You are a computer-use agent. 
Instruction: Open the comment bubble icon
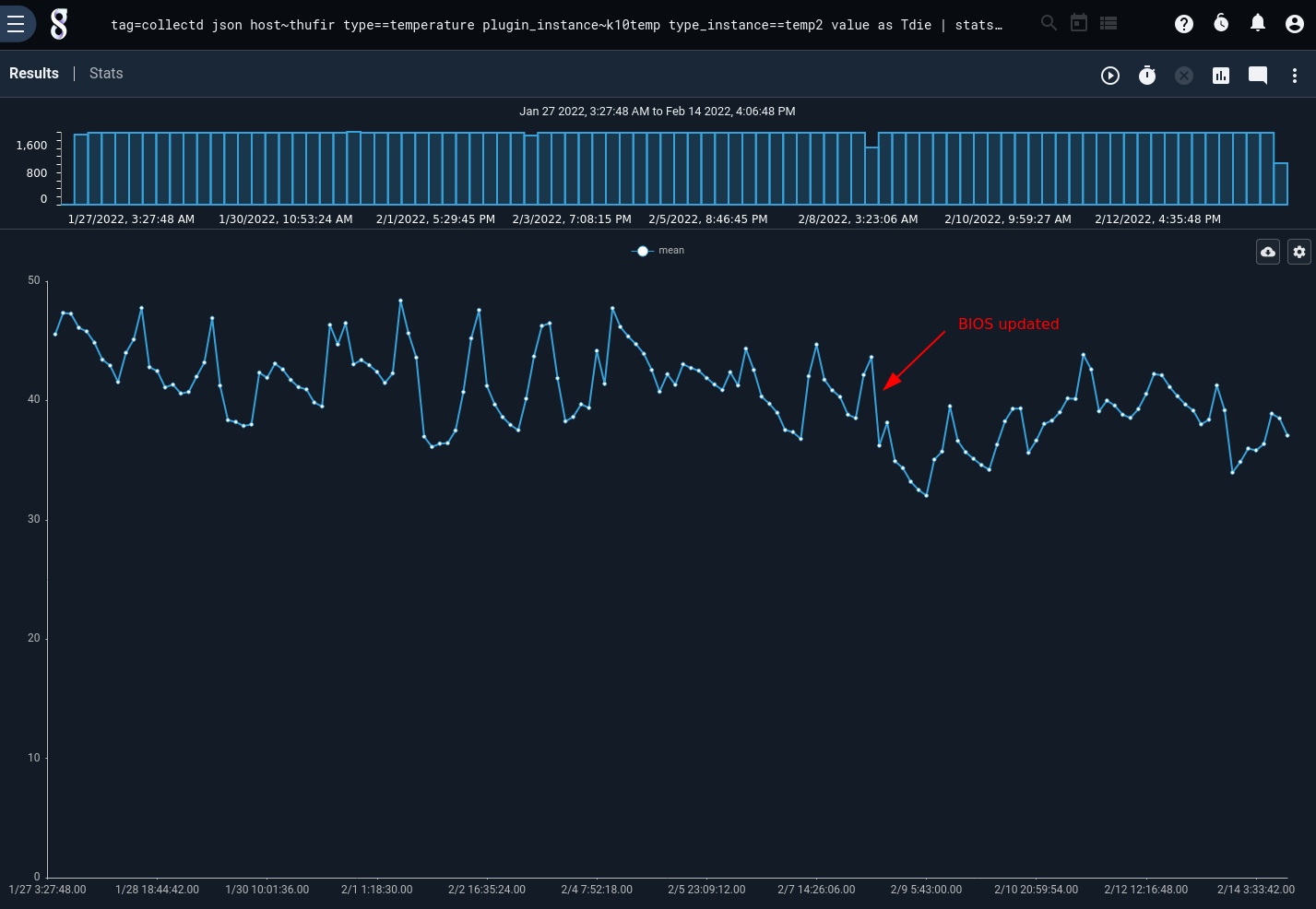[x=1258, y=76]
